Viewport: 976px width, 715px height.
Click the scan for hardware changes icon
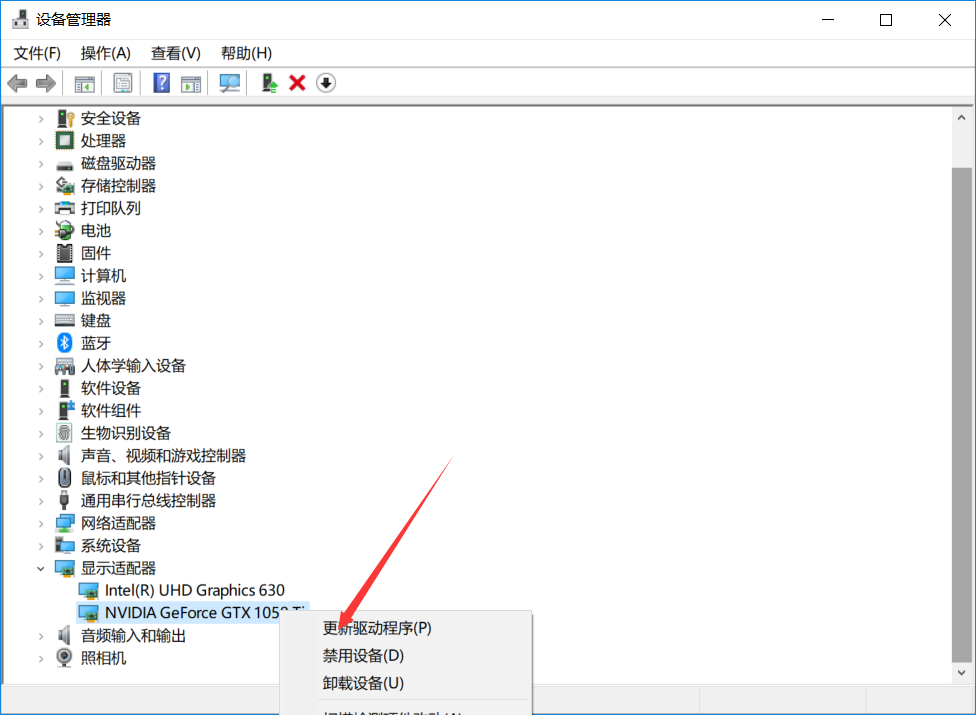coord(229,83)
